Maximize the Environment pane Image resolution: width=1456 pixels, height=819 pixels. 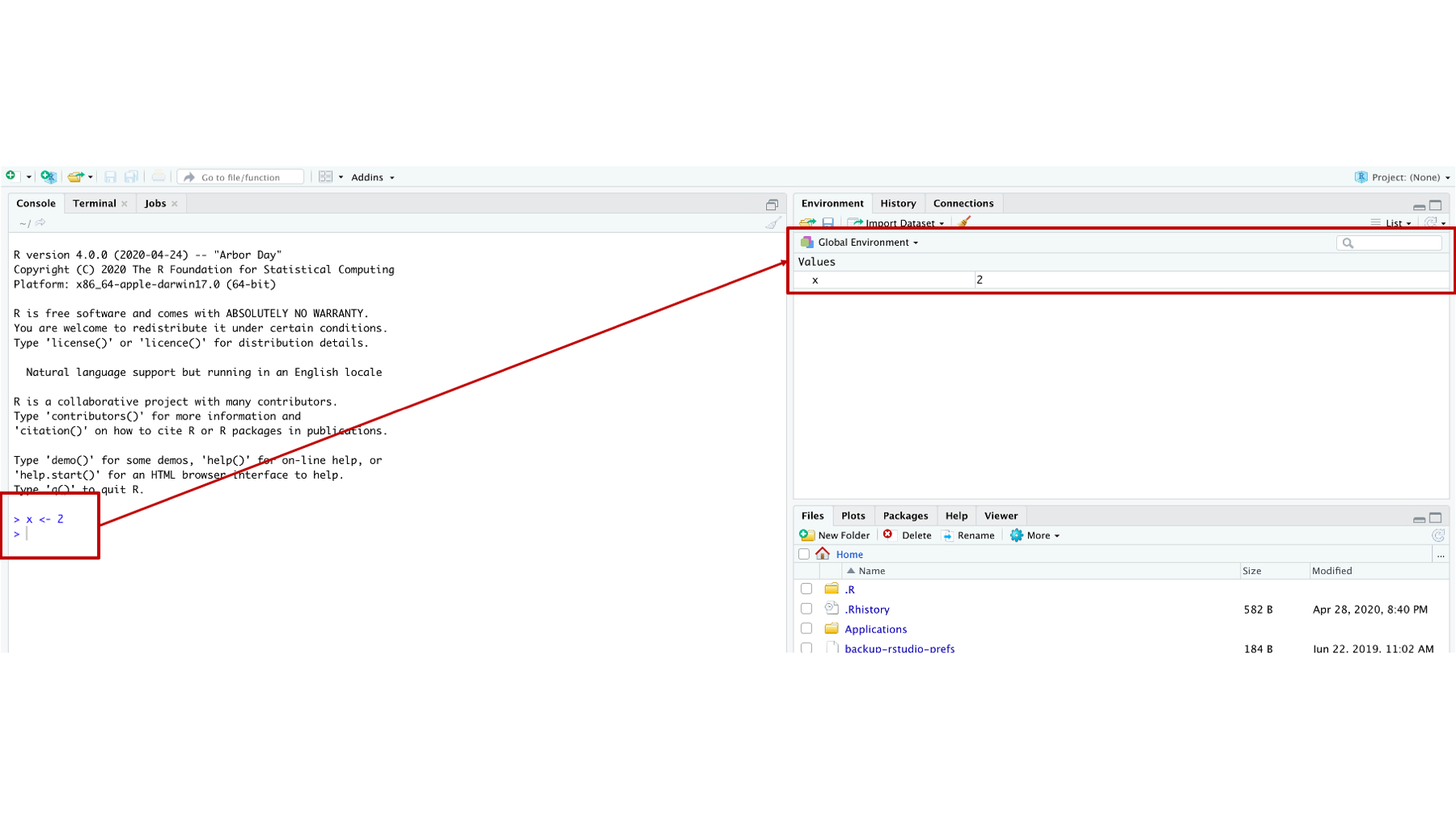coord(1436,205)
